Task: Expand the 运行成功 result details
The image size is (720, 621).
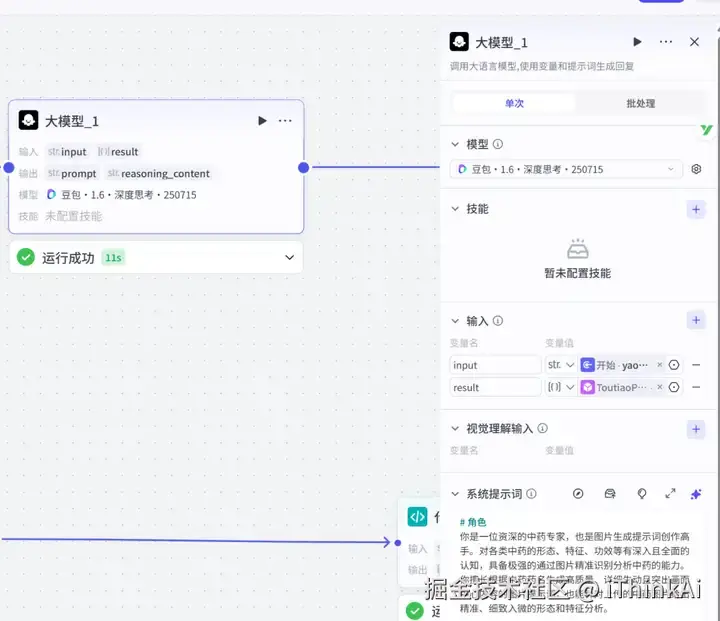Action: [290, 257]
